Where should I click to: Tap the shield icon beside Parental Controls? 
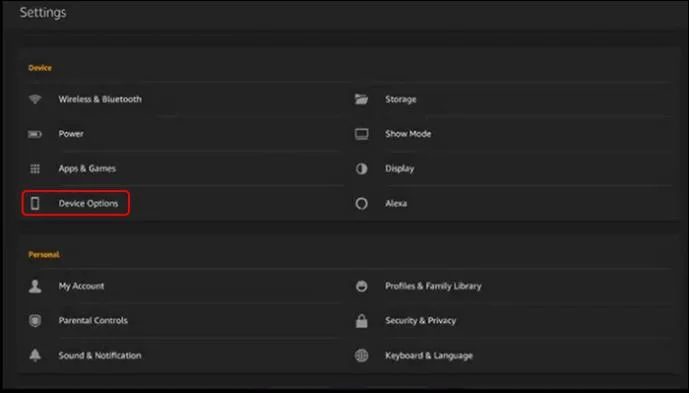35,320
